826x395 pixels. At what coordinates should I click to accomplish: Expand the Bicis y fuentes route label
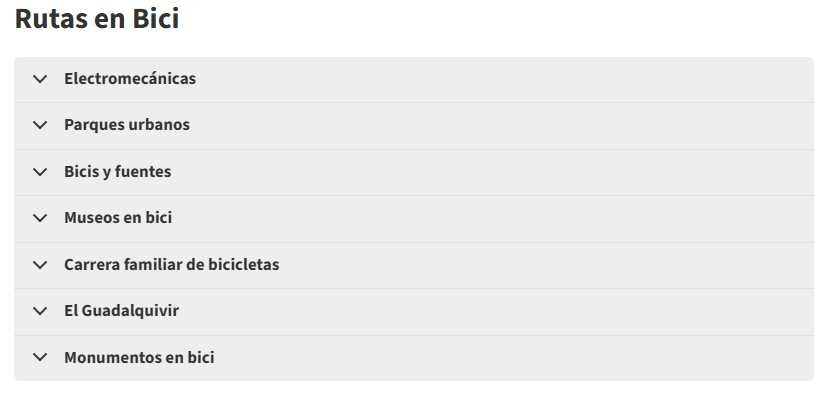pos(117,172)
